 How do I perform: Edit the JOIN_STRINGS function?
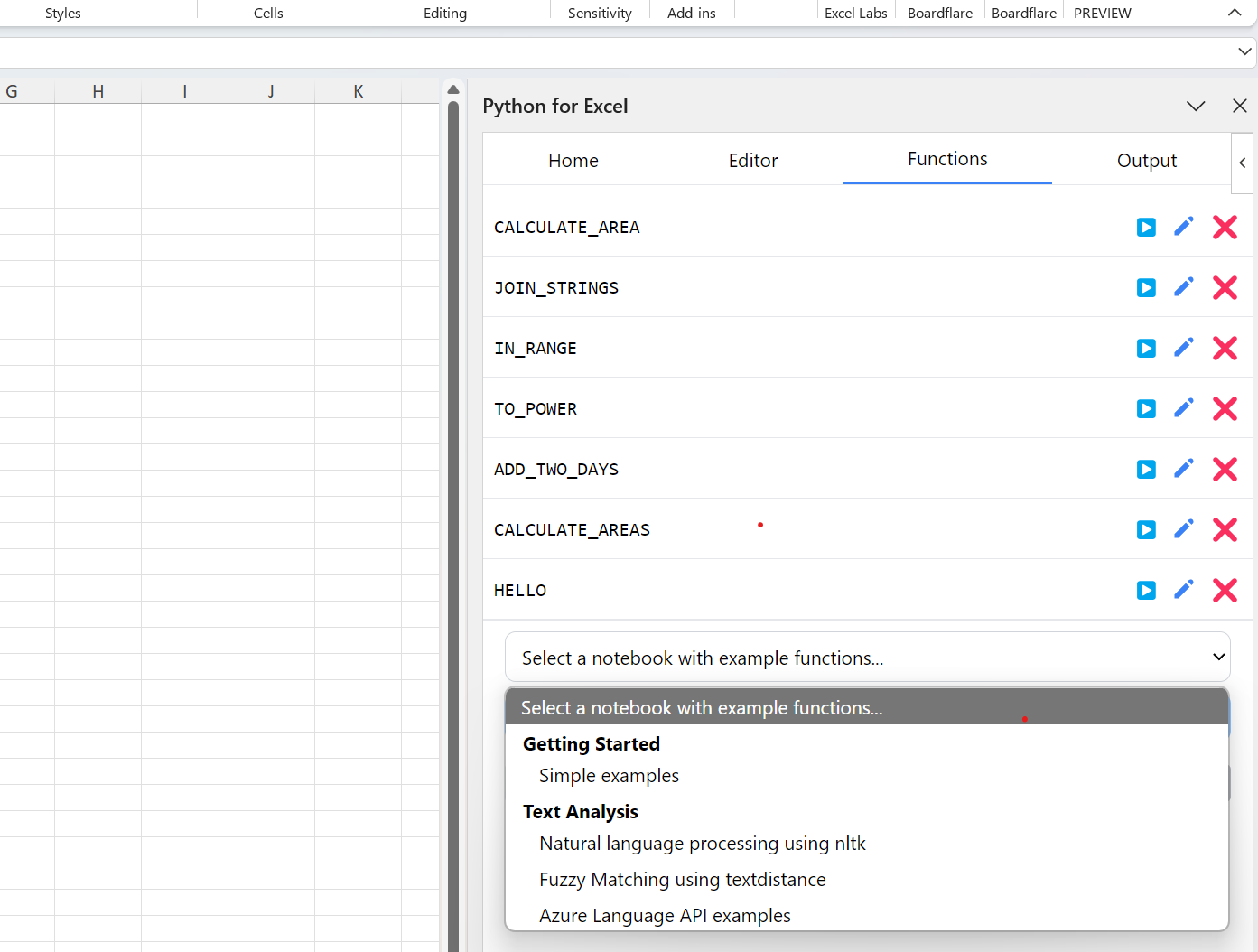[1184, 287]
